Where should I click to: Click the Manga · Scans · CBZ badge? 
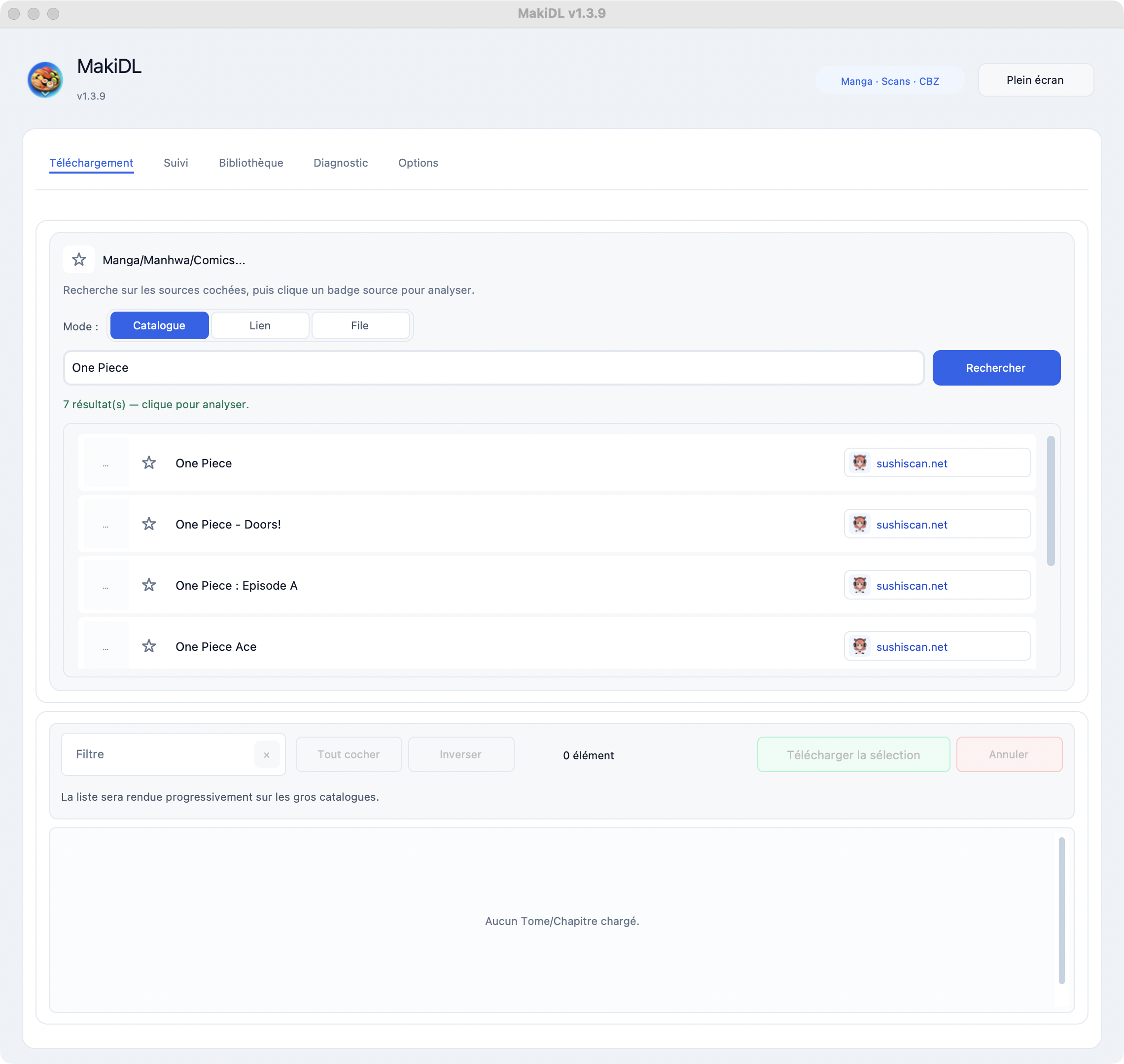pyautogui.click(x=890, y=81)
